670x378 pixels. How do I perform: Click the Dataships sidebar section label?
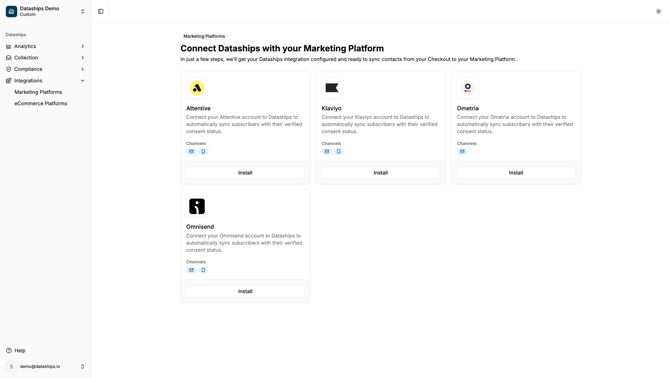16,35
